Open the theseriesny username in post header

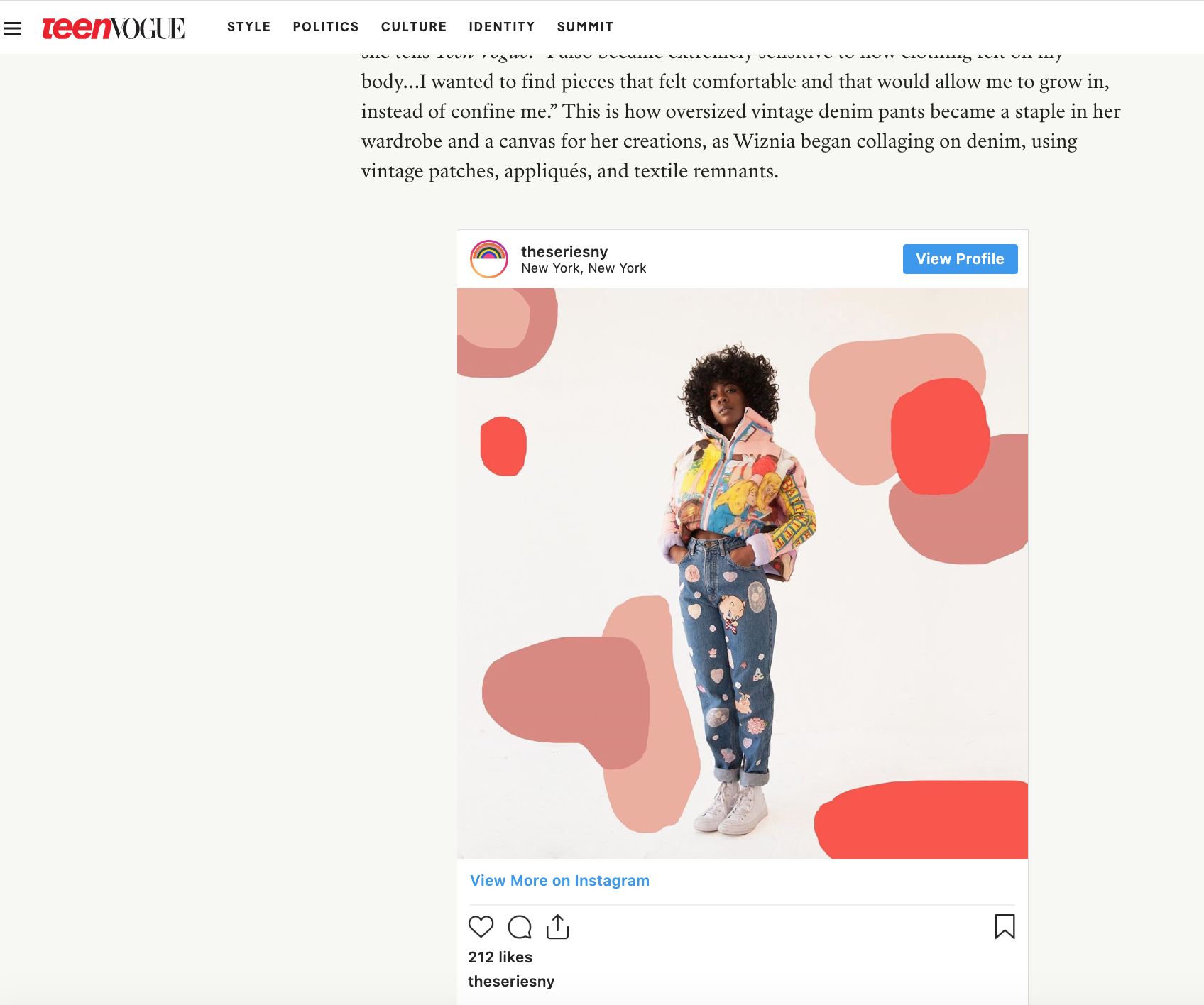click(564, 252)
